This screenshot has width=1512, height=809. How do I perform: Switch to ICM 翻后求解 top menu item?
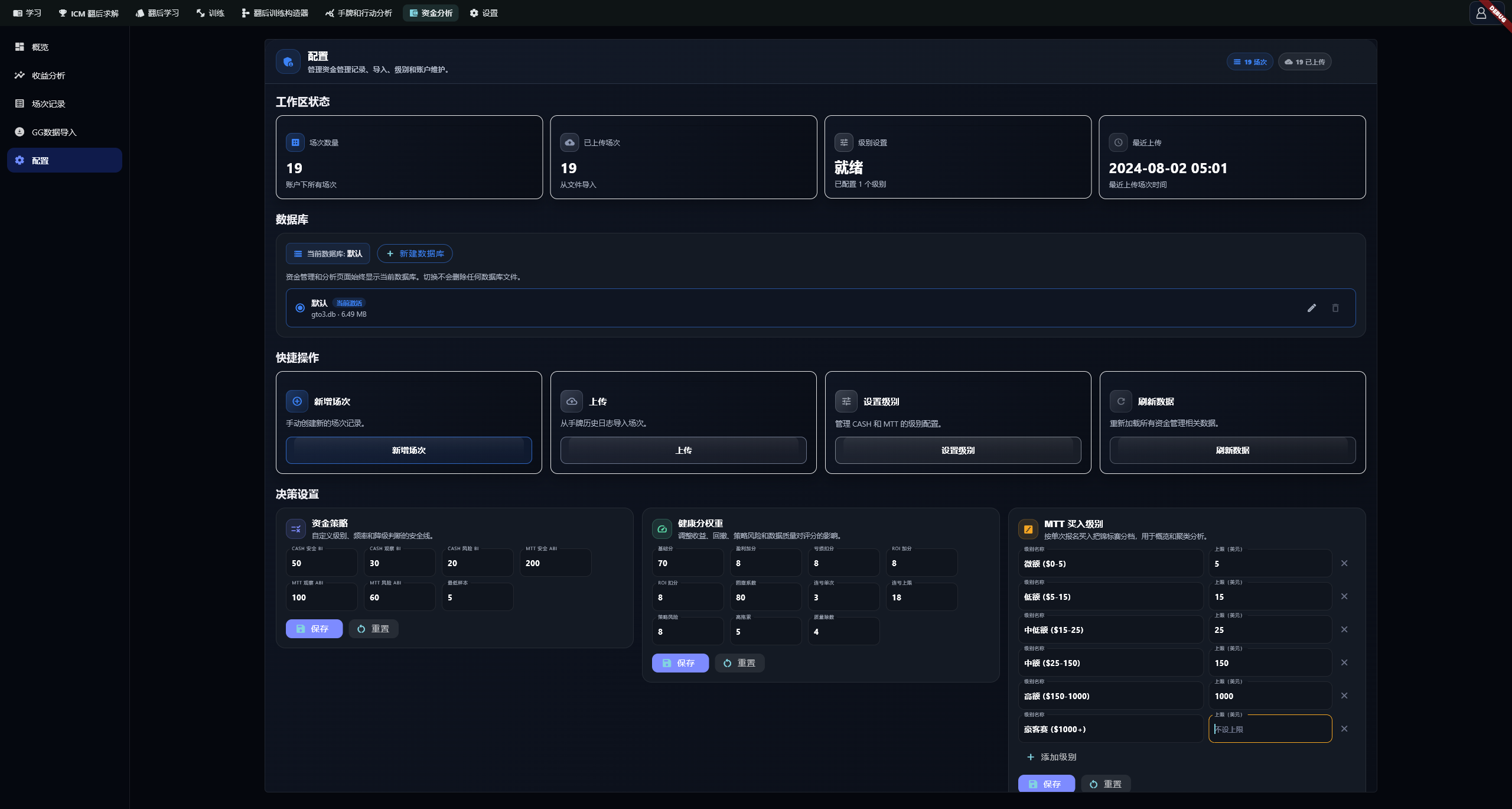[89, 13]
